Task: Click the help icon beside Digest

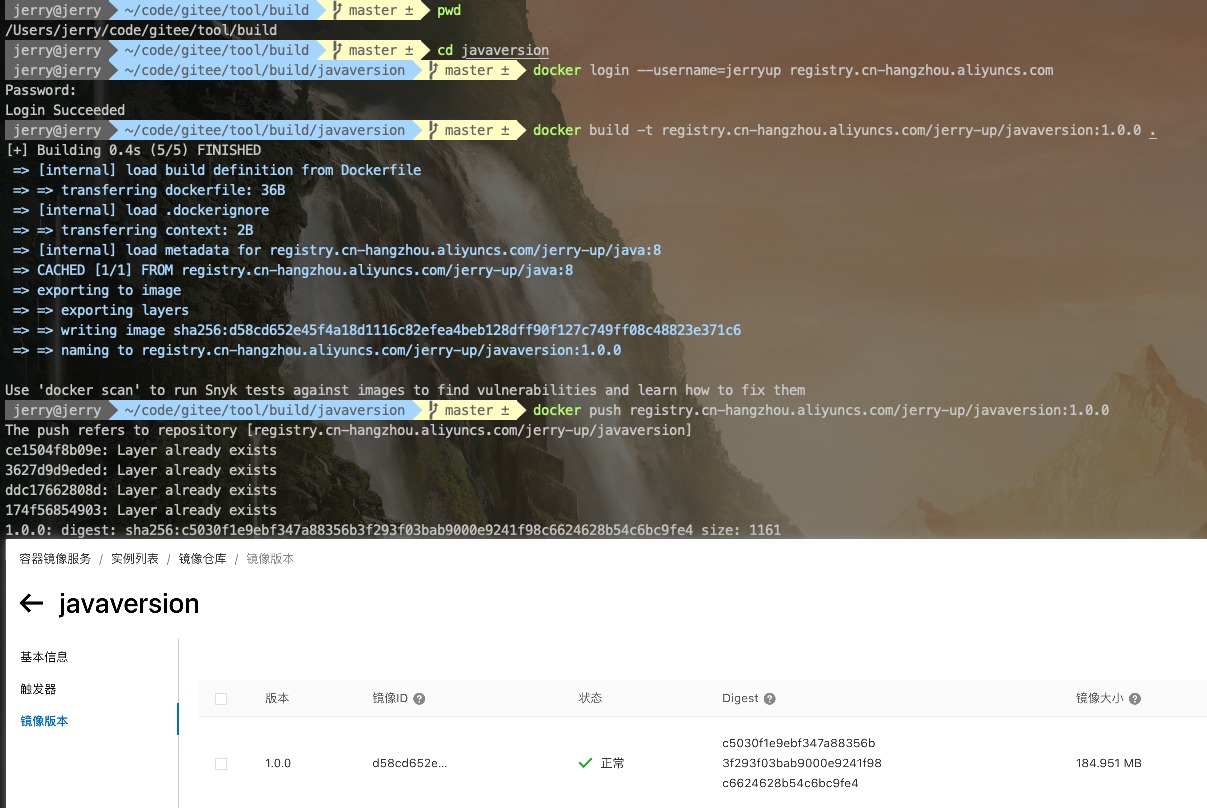Action: tap(769, 699)
